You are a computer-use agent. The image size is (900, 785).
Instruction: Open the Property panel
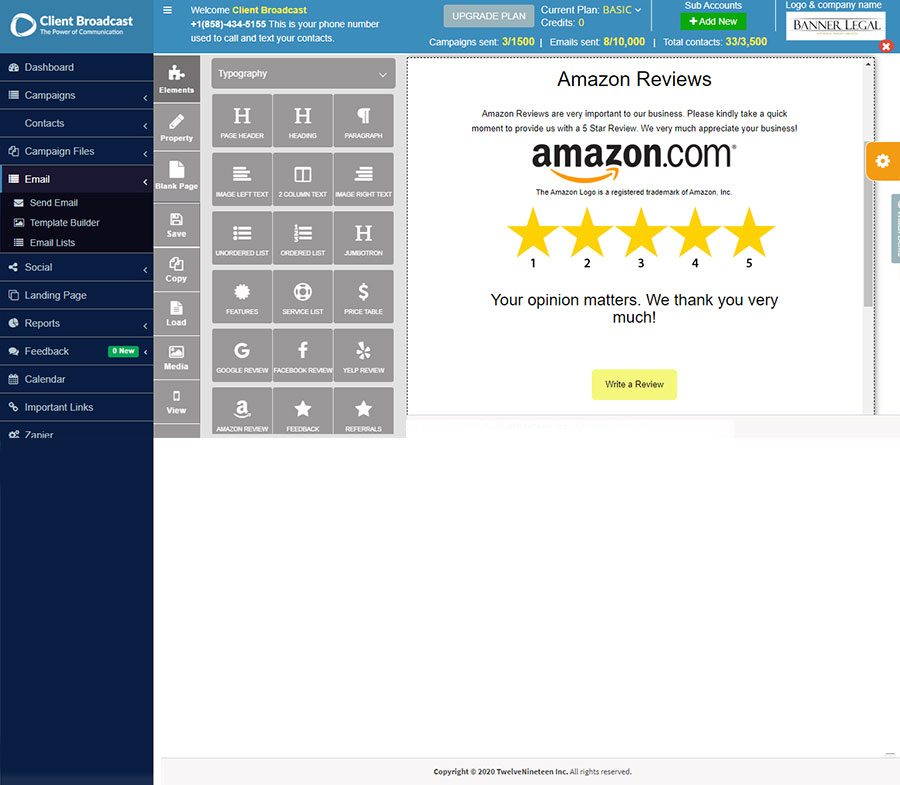click(x=176, y=127)
